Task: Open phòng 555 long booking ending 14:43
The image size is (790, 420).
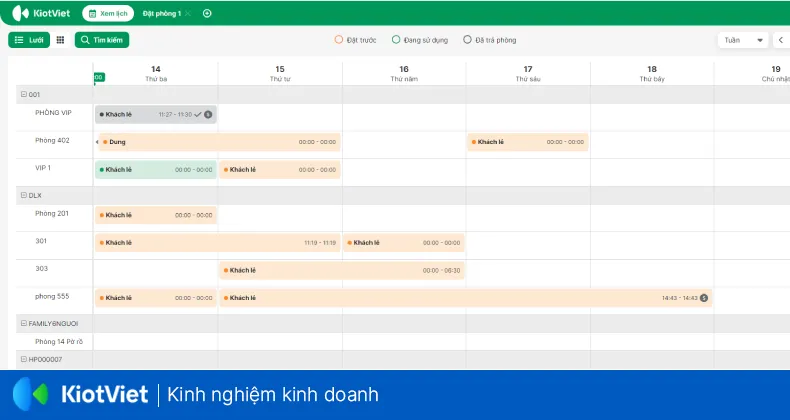Action: coord(466,298)
